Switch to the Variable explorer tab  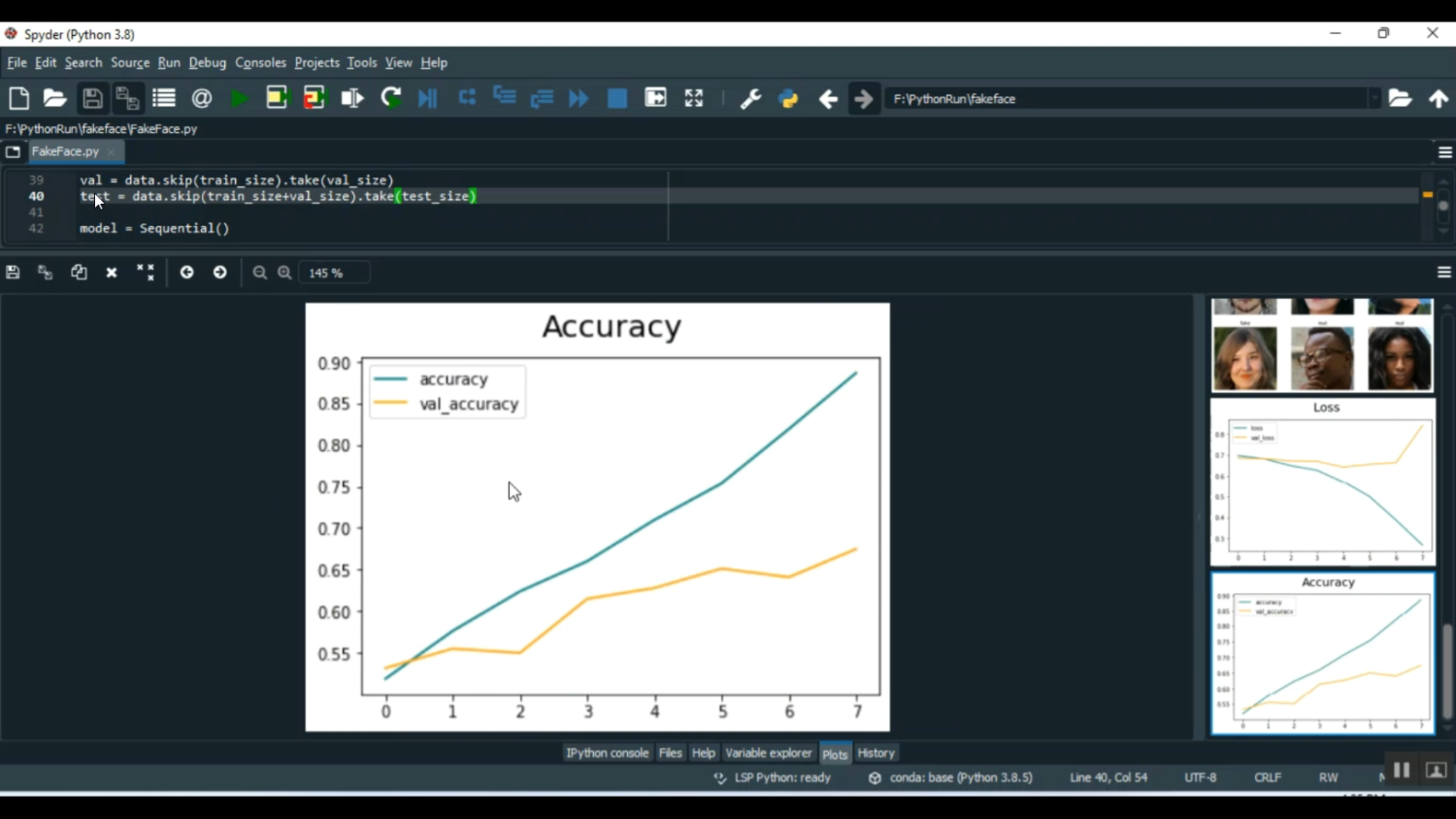[768, 753]
